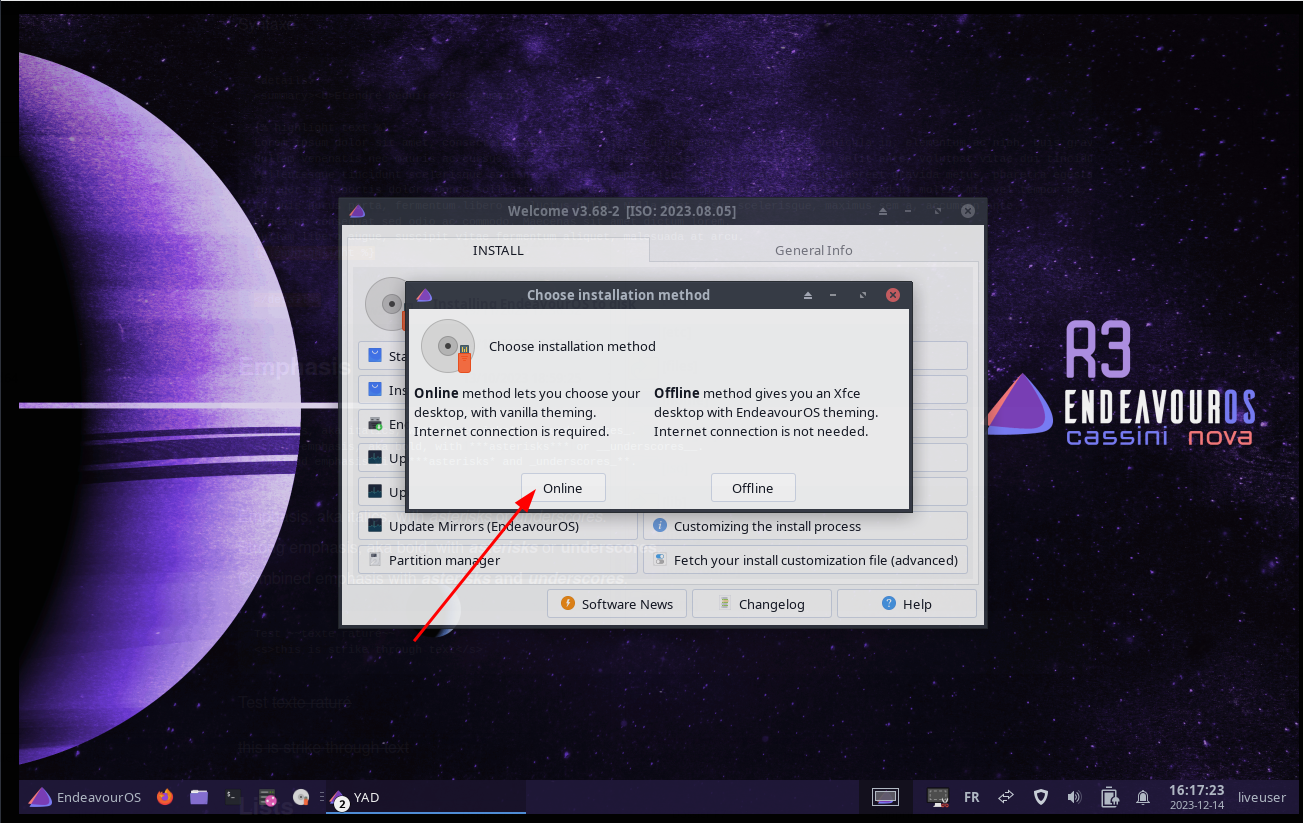Viewport: 1303px width, 823px height.
Task: Open the notifications bell icon
Action: click(1143, 797)
